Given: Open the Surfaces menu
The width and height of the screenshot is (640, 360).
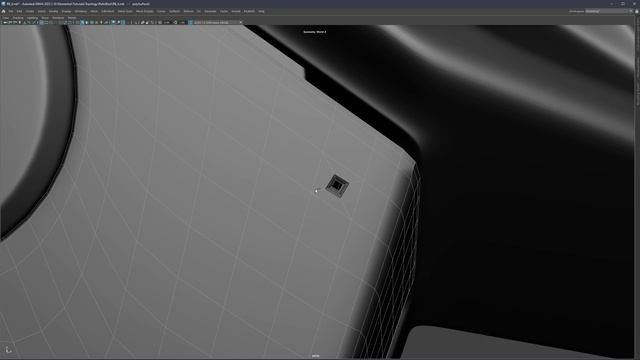Looking at the screenshot, I should coord(174,11).
